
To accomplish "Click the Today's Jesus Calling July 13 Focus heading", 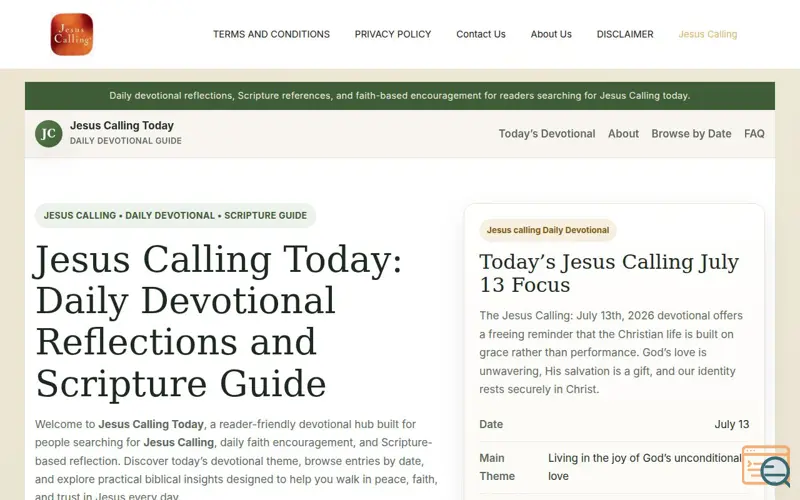I will 609,273.
